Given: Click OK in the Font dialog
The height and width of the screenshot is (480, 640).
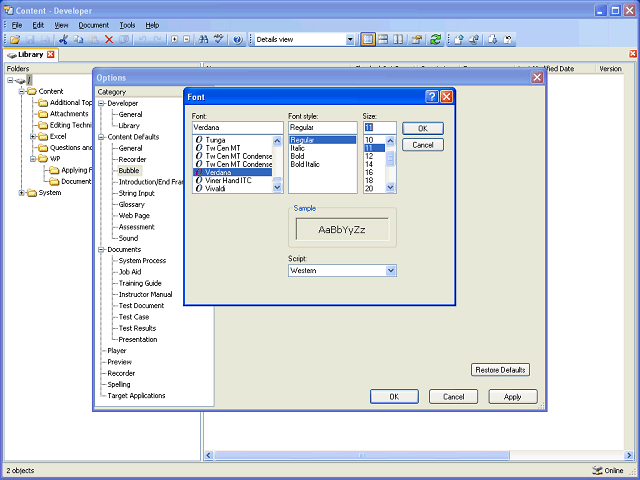Looking at the screenshot, I should click(423, 128).
